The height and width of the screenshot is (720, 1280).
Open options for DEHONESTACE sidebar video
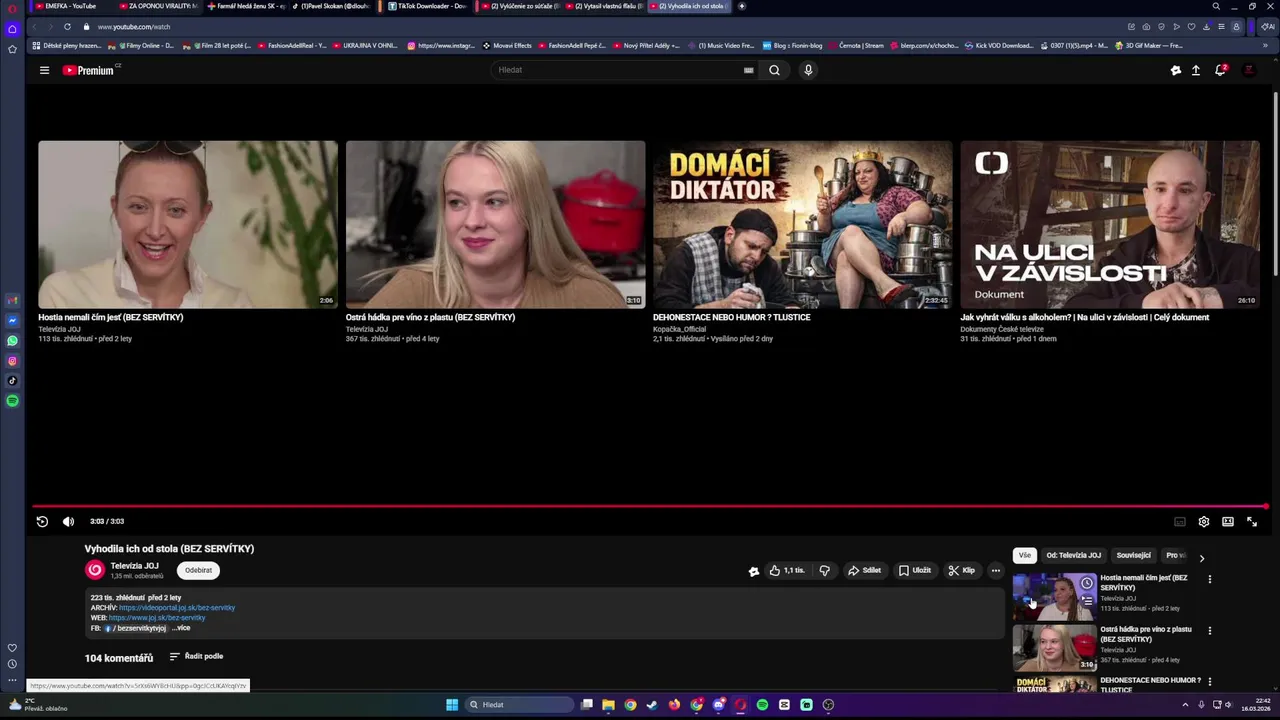coord(1210,682)
